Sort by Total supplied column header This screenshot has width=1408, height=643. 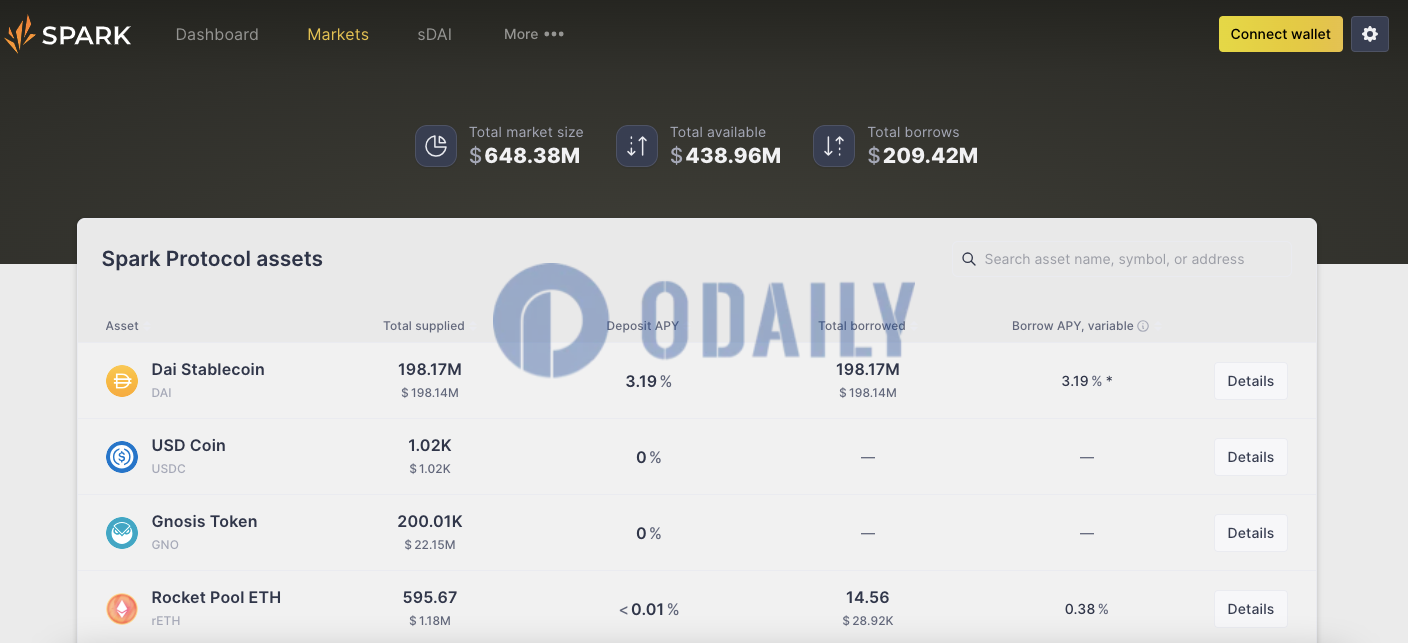(424, 326)
